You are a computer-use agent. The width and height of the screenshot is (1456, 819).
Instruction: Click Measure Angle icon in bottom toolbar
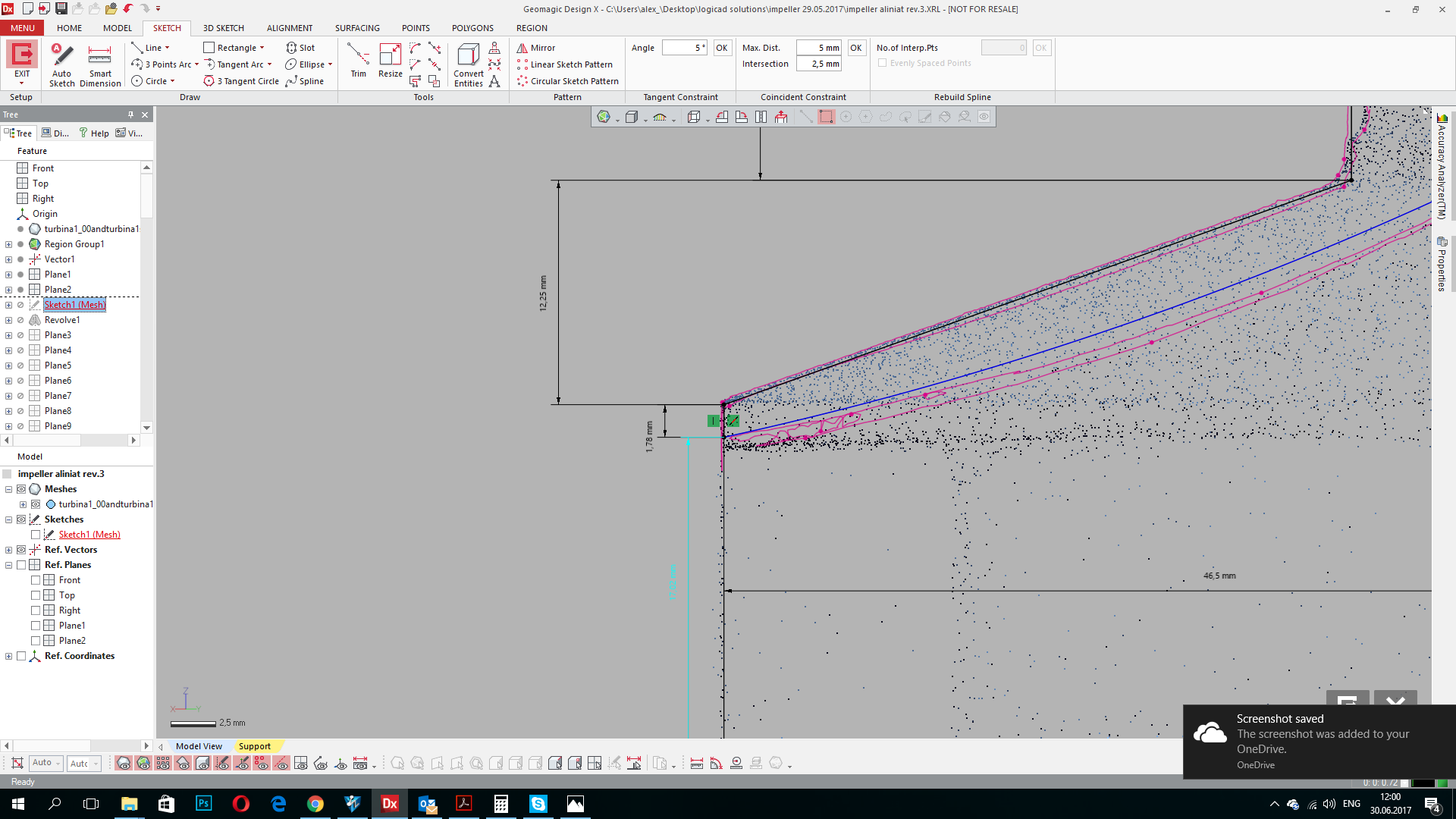pyautogui.click(x=717, y=764)
